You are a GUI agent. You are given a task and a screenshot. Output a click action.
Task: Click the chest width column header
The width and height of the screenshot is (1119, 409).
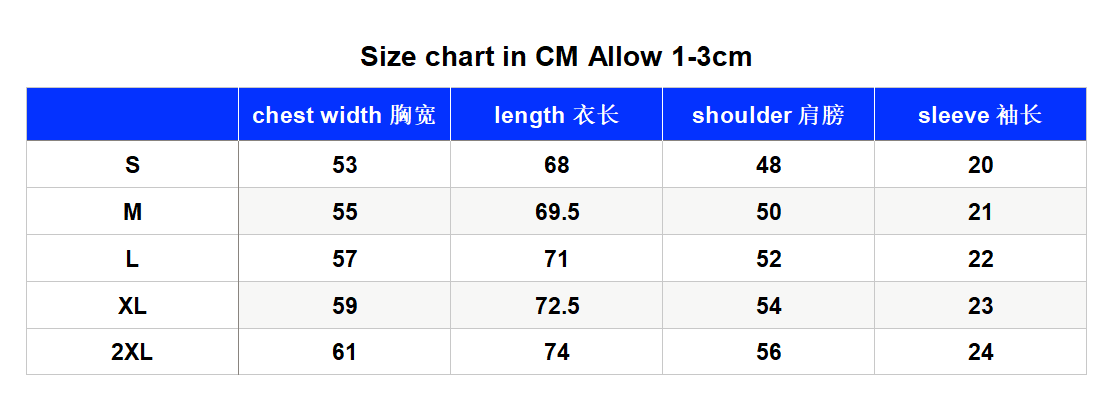[x=344, y=115]
